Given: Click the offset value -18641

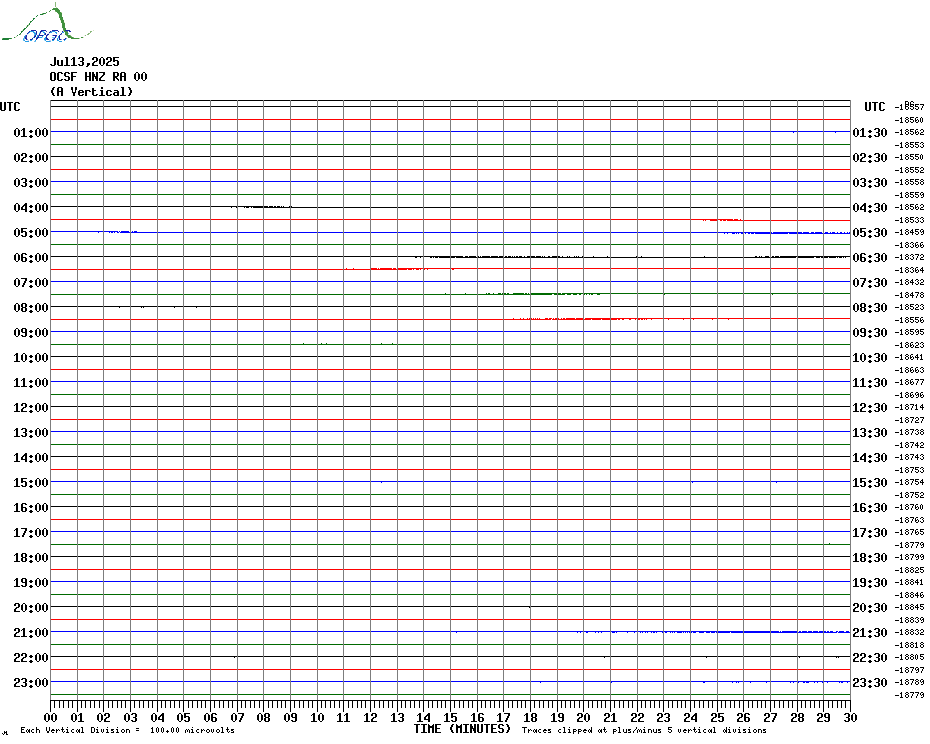Looking at the screenshot, I should pyautogui.click(x=910, y=357).
